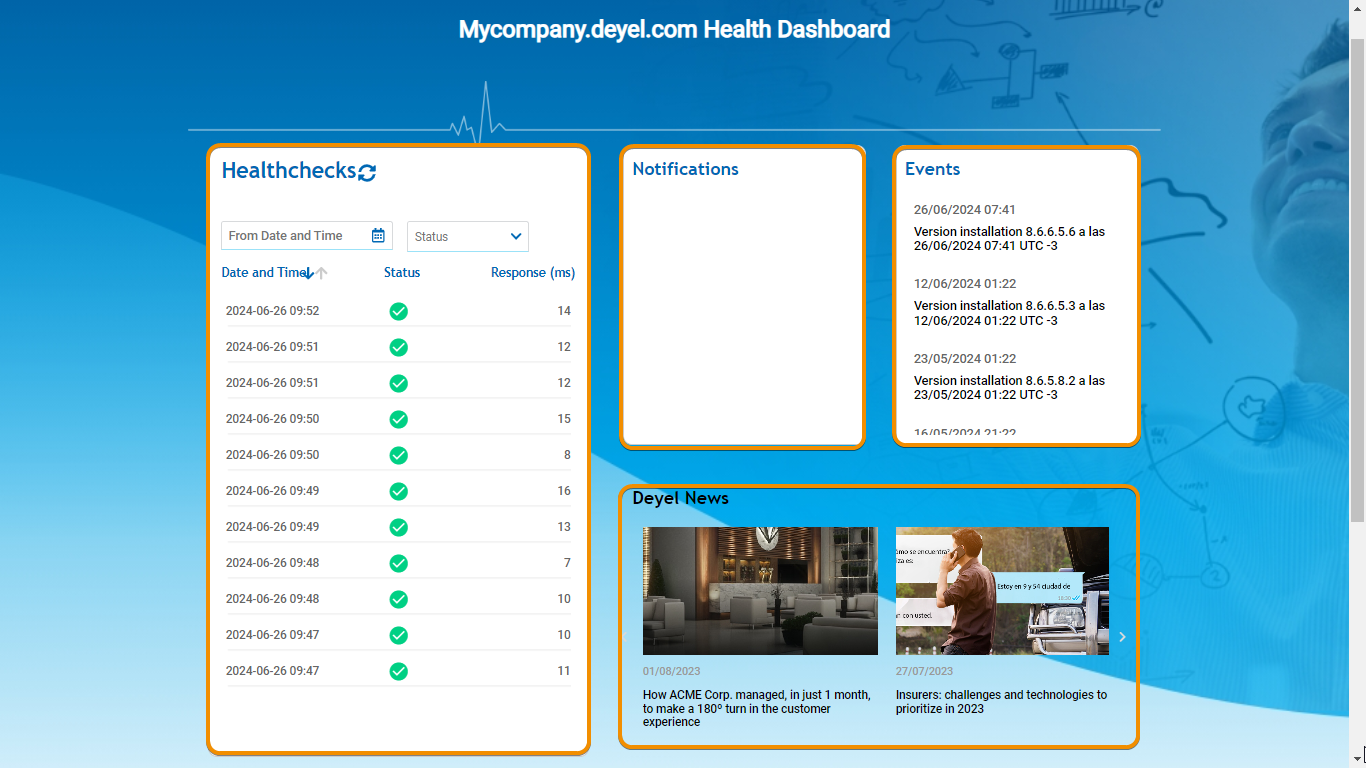Image resolution: width=1366 pixels, height=768 pixels.
Task: Click the success icon beside the first 09:49 entry
Action: (x=398, y=491)
